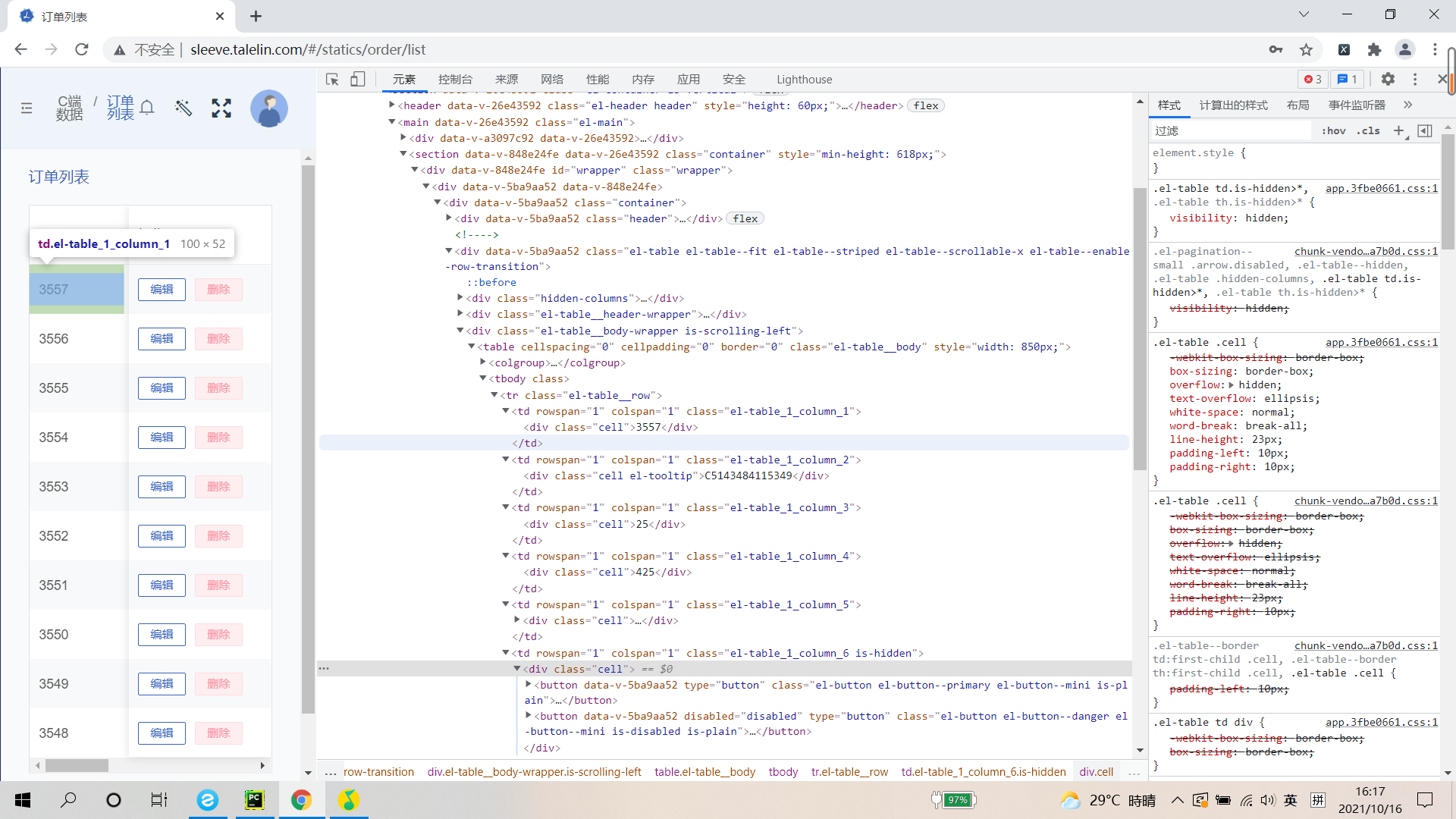Switch to 计算出的样式 tab

point(1234,105)
